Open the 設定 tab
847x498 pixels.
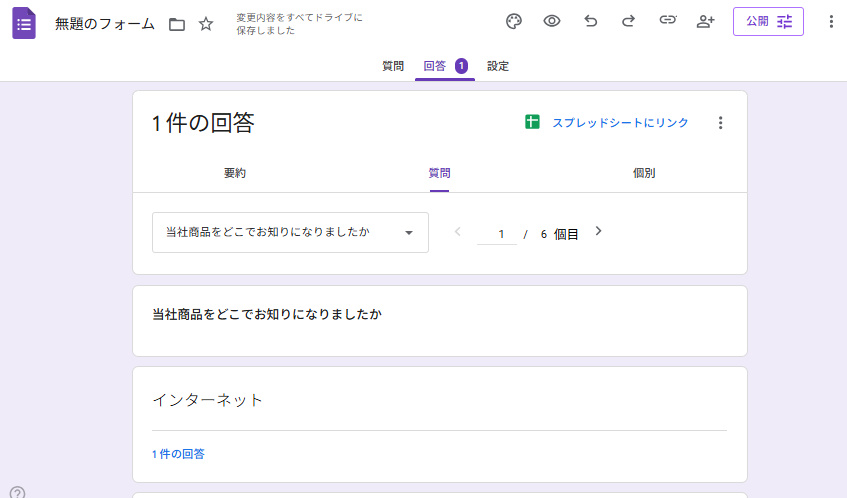click(498, 66)
